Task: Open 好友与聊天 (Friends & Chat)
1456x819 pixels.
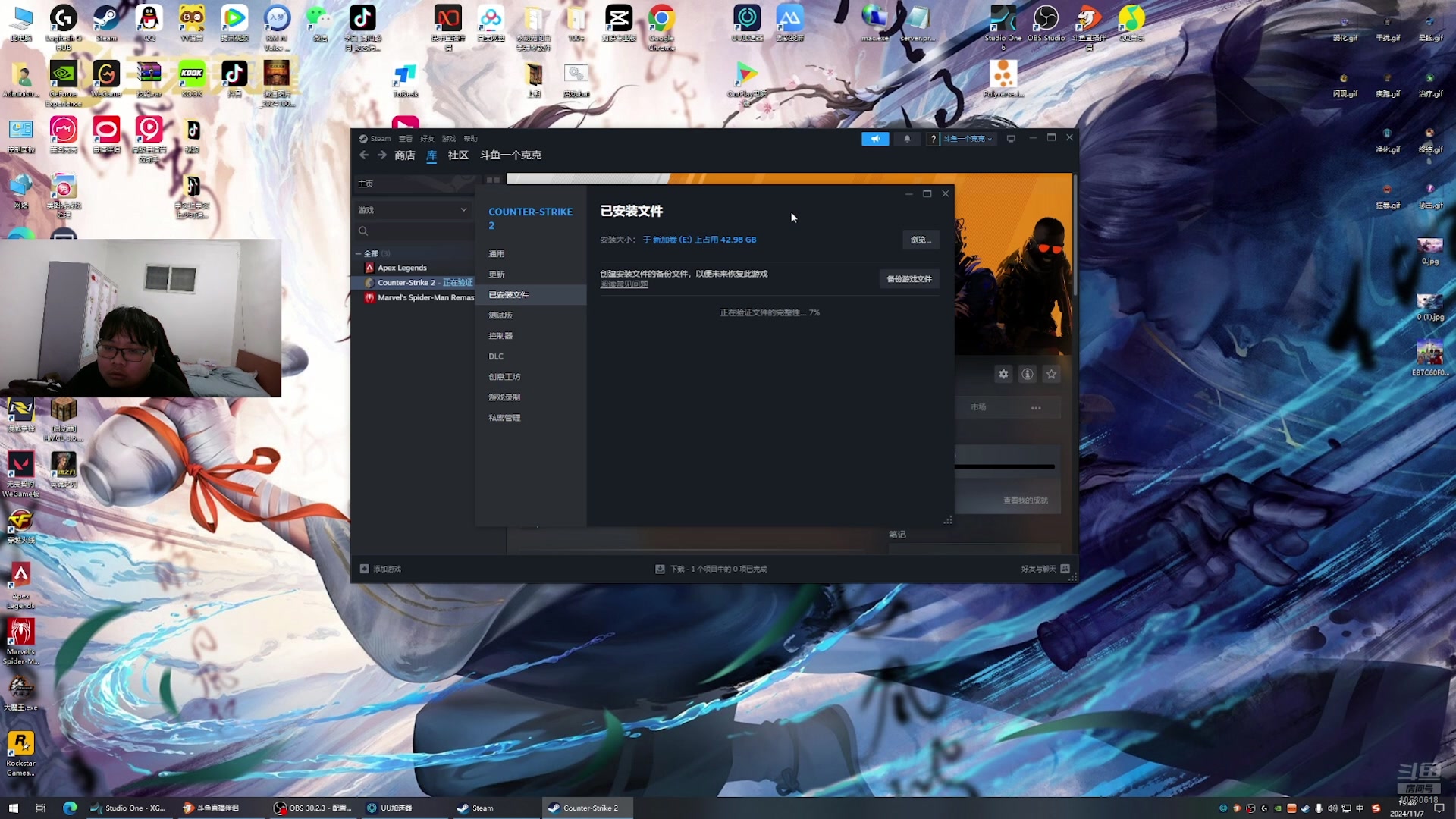Action: (x=1045, y=569)
